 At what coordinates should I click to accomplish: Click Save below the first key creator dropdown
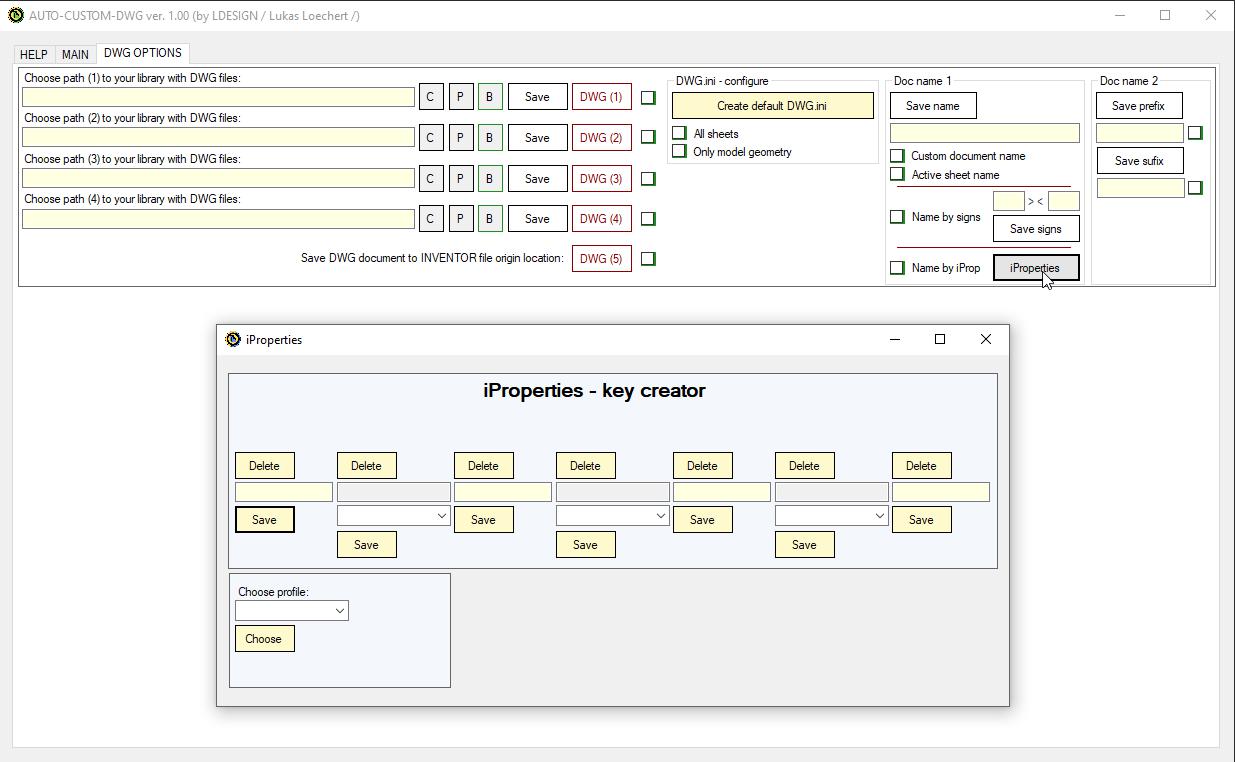366,544
